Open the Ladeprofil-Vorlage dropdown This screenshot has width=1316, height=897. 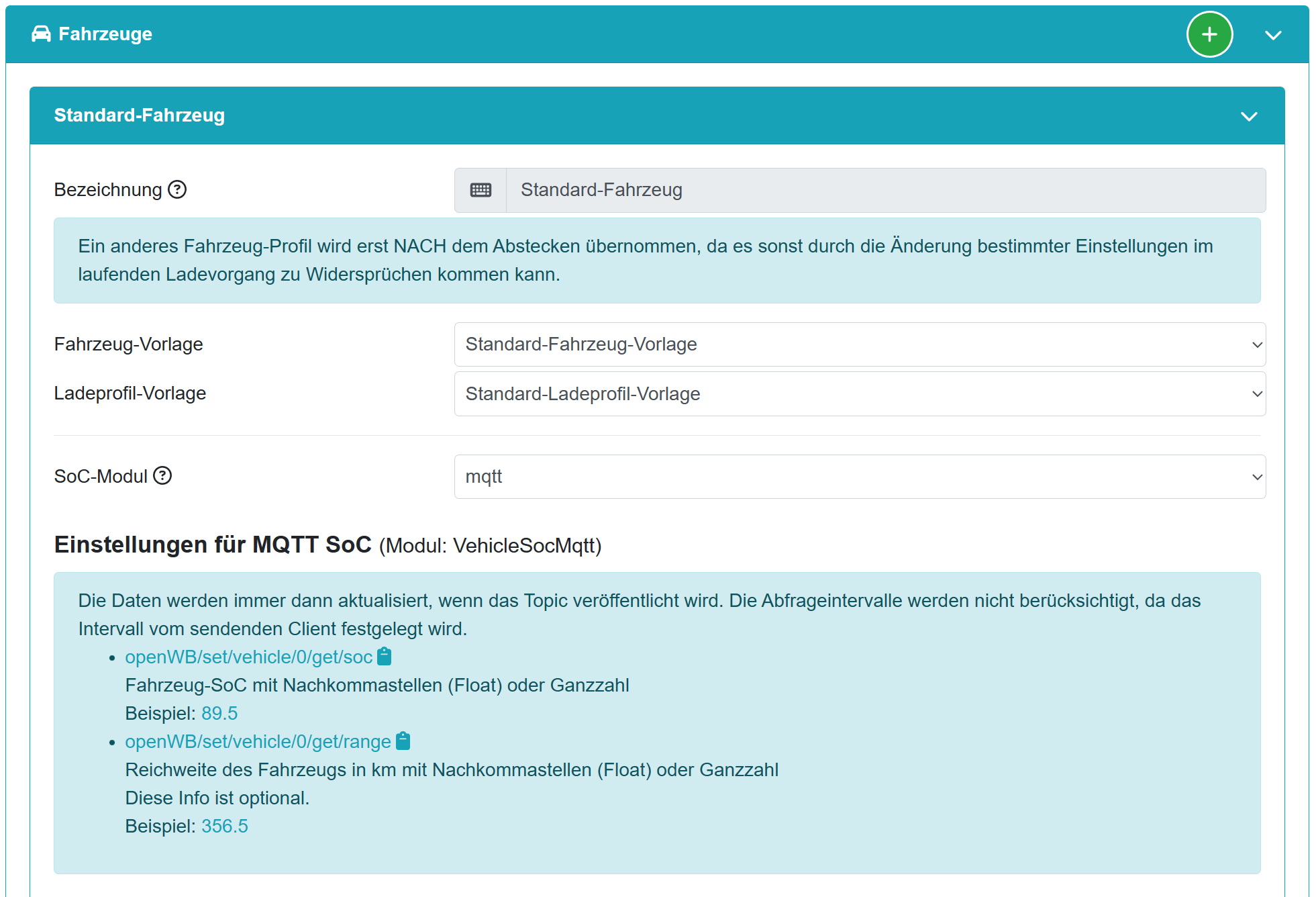coord(859,393)
